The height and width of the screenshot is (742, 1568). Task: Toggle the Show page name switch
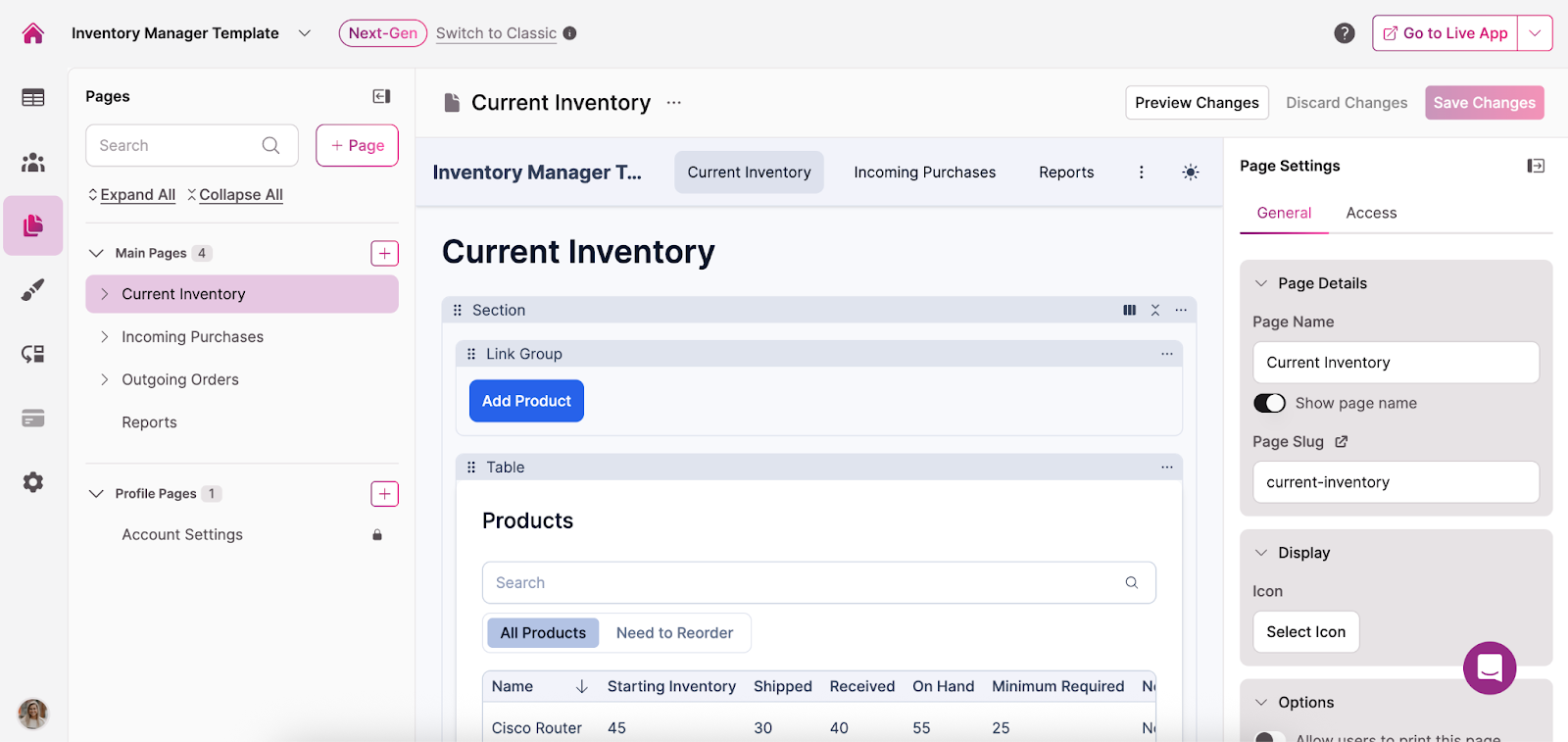pyautogui.click(x=1269, y=403)
